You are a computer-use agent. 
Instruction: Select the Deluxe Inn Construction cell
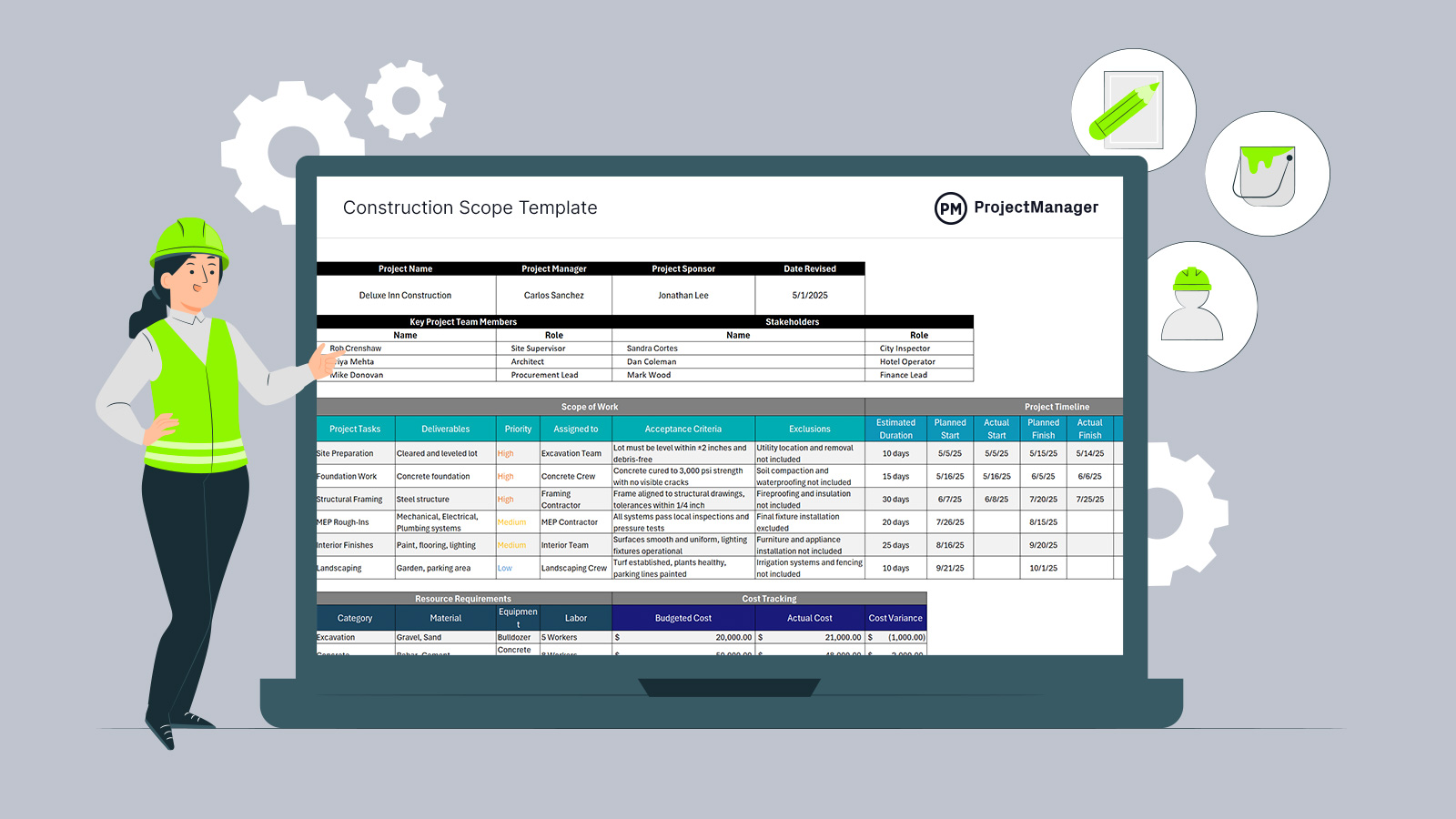point(405,296)
